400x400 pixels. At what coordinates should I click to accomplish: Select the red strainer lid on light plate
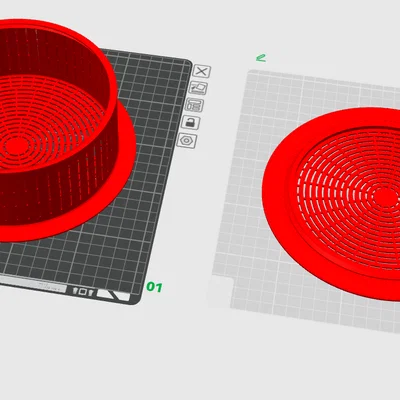click(x=333, y=203)
